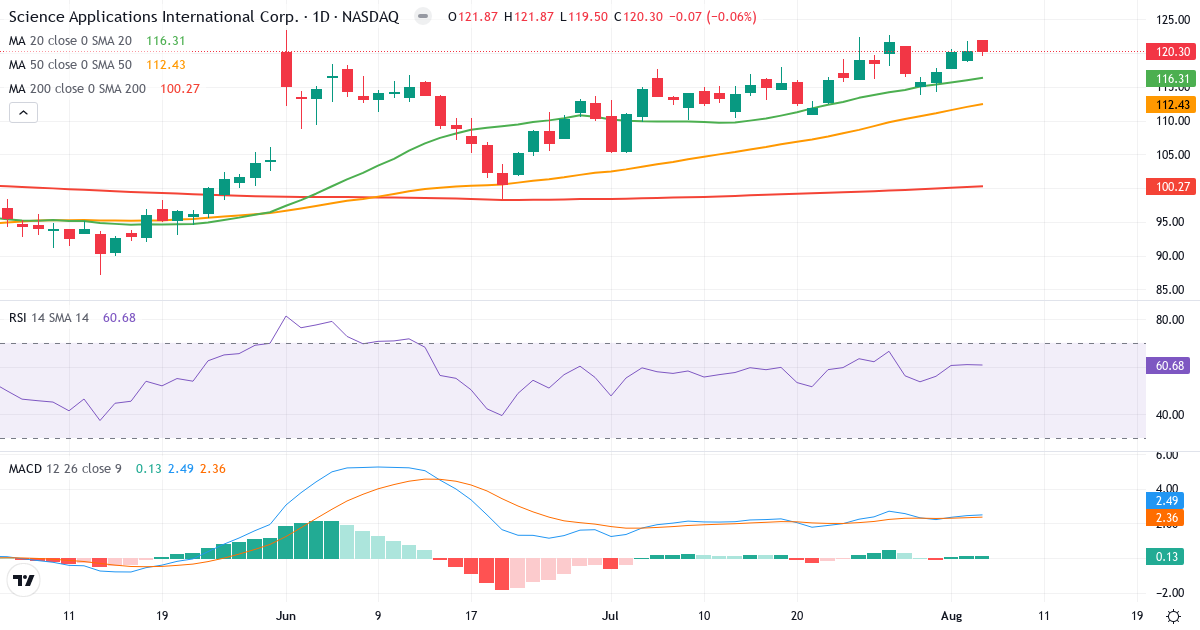The width and height of the screenshot is (1200, 630).
Task: Click the green 0.13 histogram value tag
Action: (1166, 557)
